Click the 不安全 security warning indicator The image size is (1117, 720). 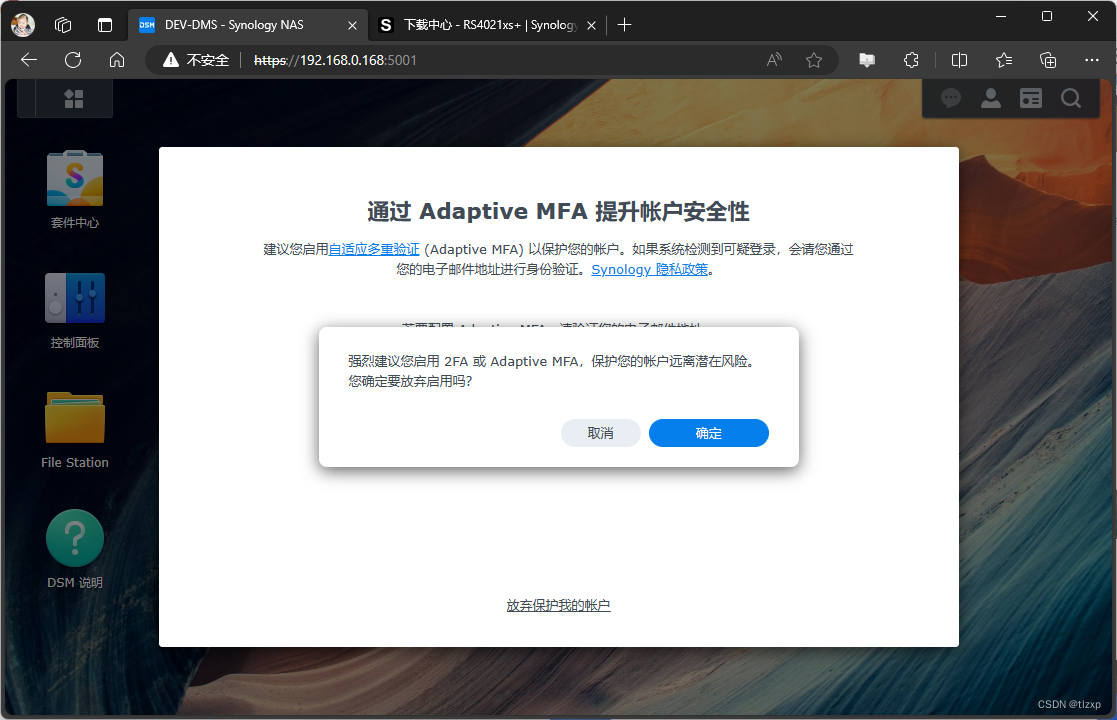196,60
